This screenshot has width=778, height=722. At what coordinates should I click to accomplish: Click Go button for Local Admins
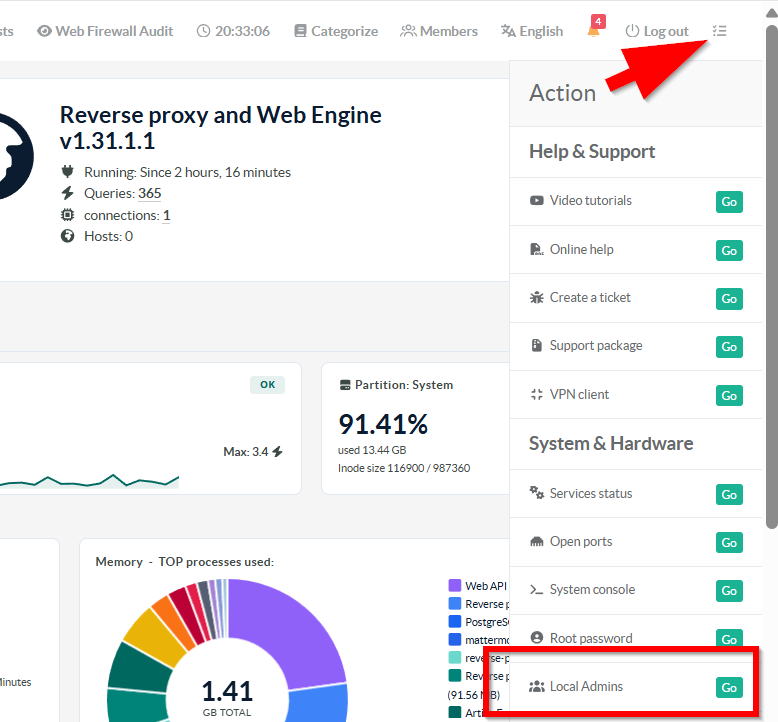click(729, 688)
